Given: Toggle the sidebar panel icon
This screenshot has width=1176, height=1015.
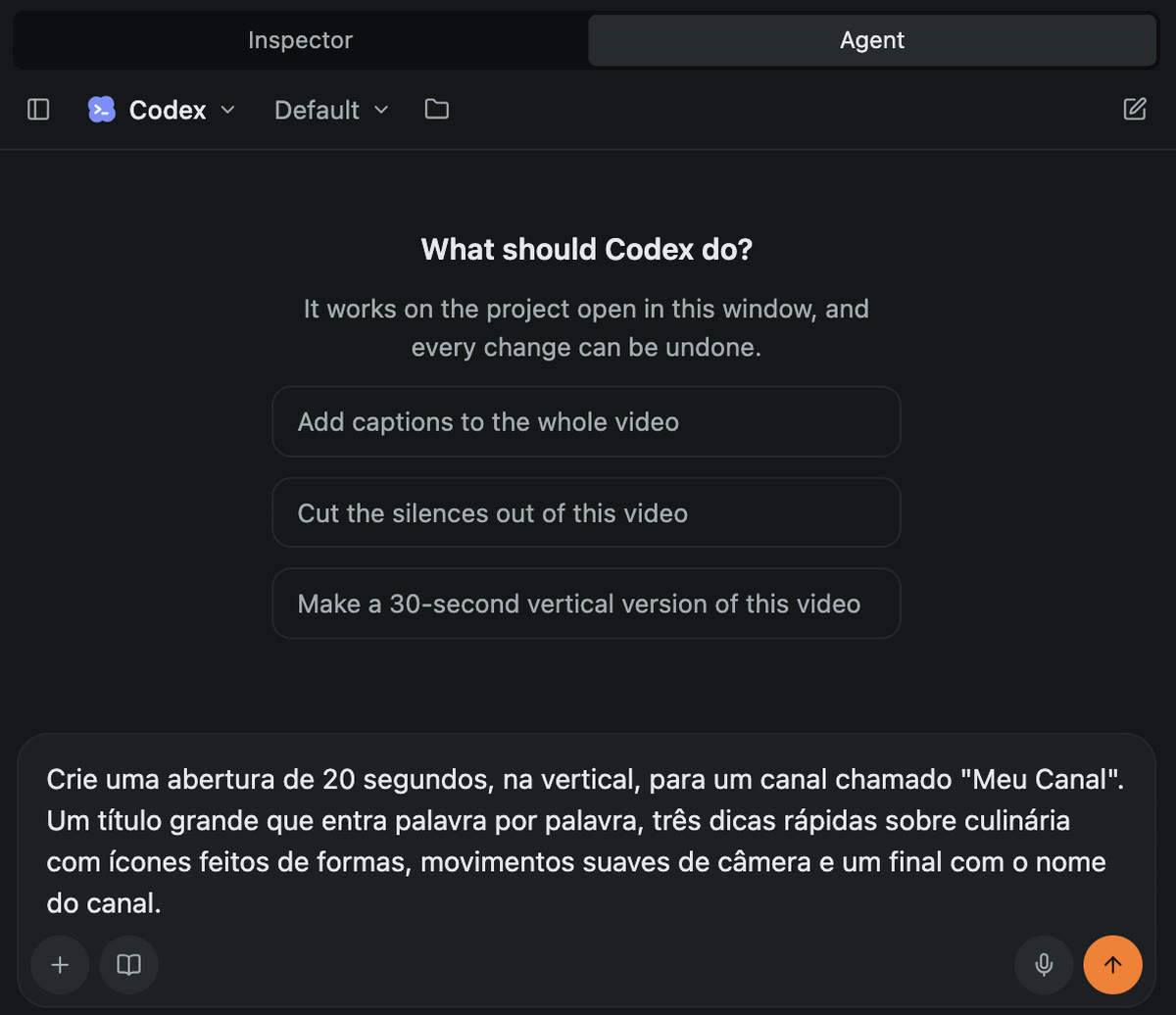Looking at the screenshot, I should [x=38, y=109].
